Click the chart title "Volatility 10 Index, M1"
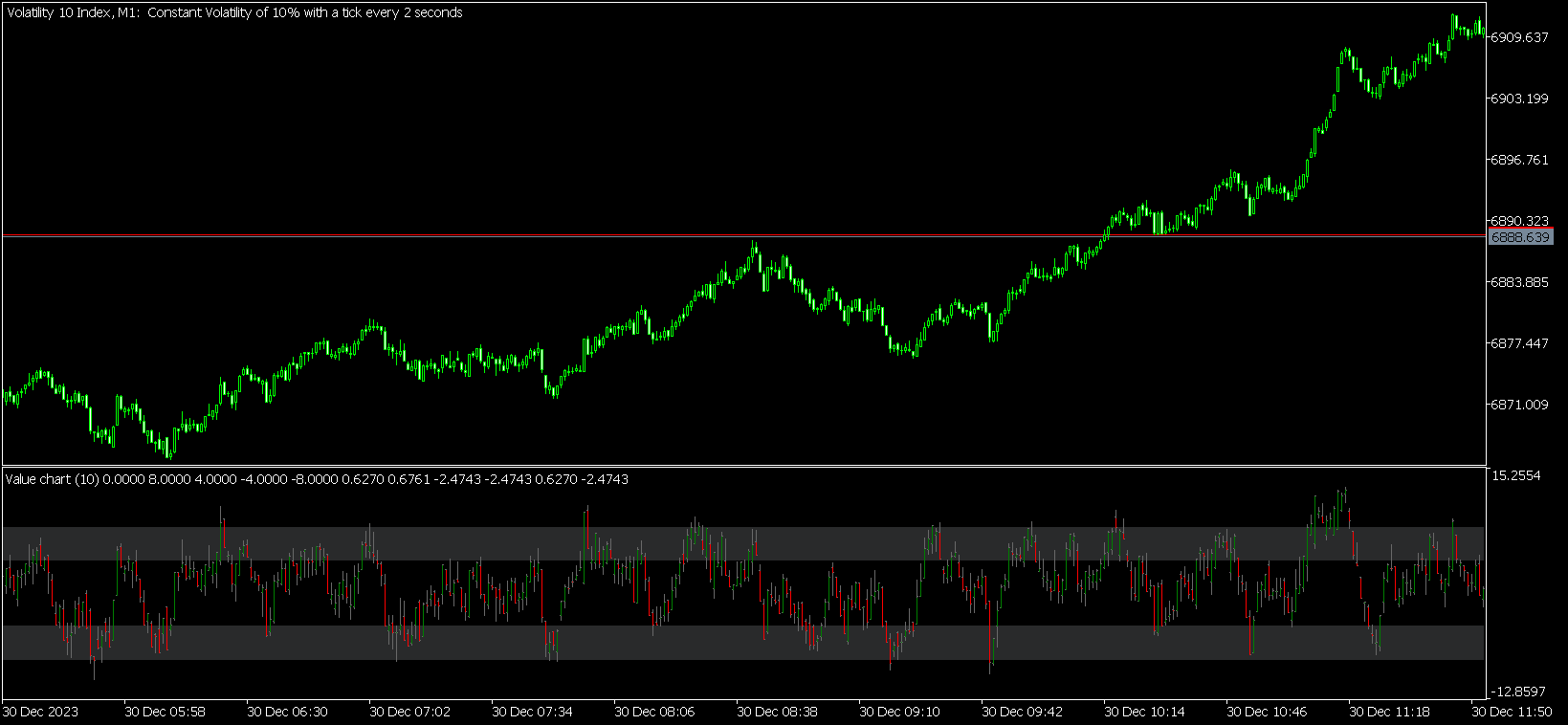 pos(73,12)
